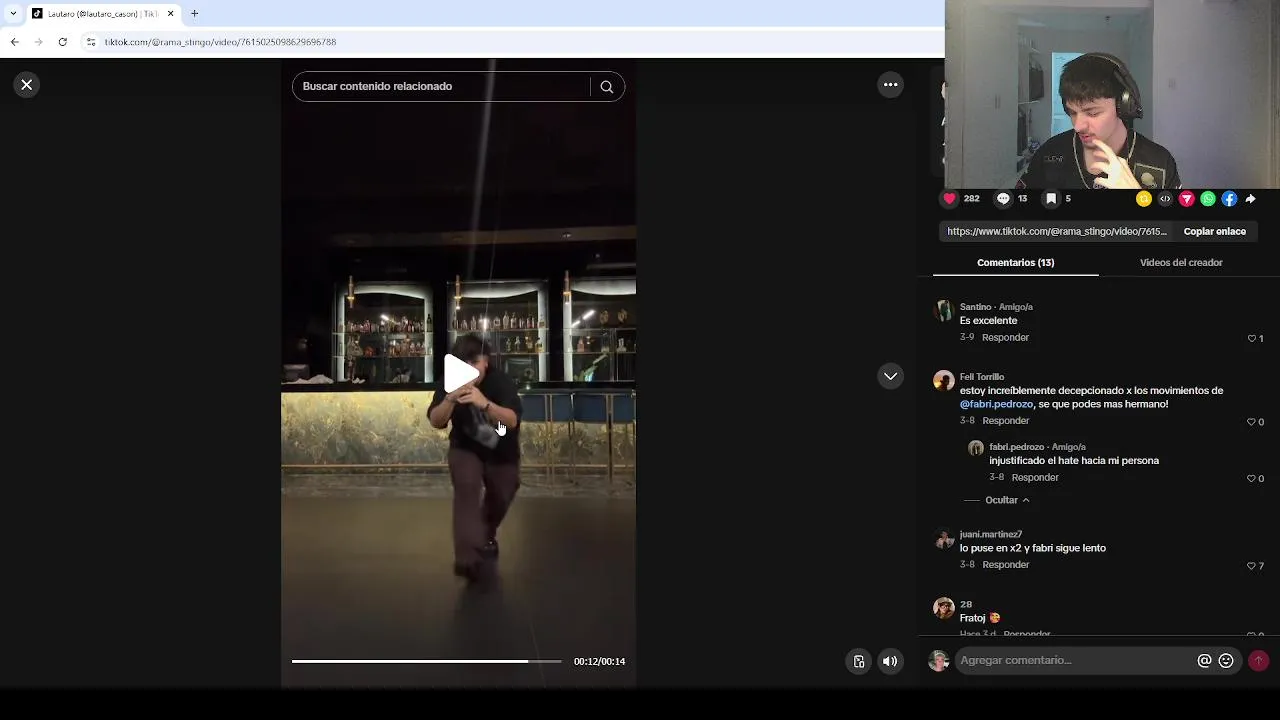Click the video time '00:12/00:14'
This screenshot has height=720, width=1280.
click(599, 662)
